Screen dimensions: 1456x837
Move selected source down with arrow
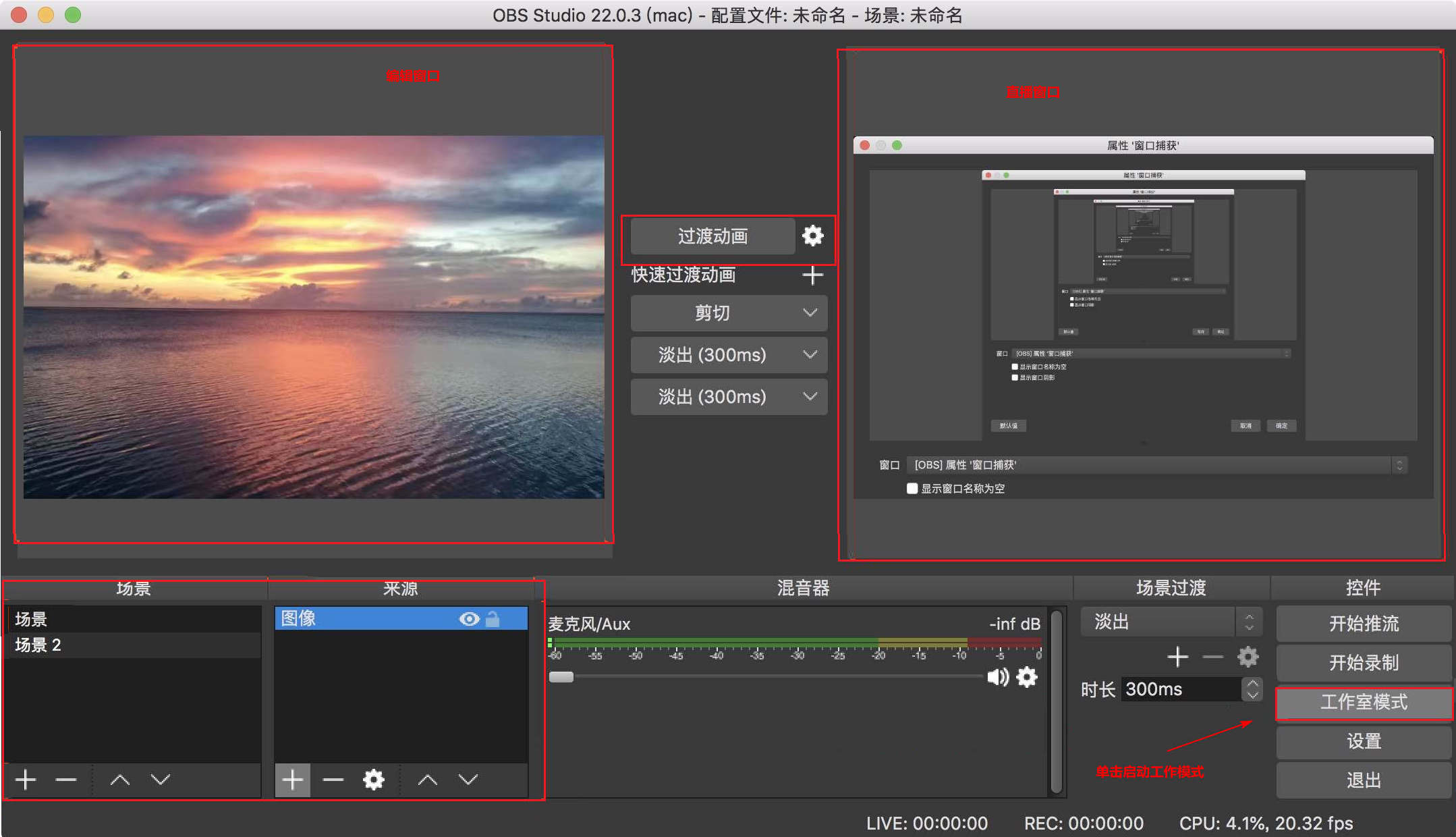(468, 780)
